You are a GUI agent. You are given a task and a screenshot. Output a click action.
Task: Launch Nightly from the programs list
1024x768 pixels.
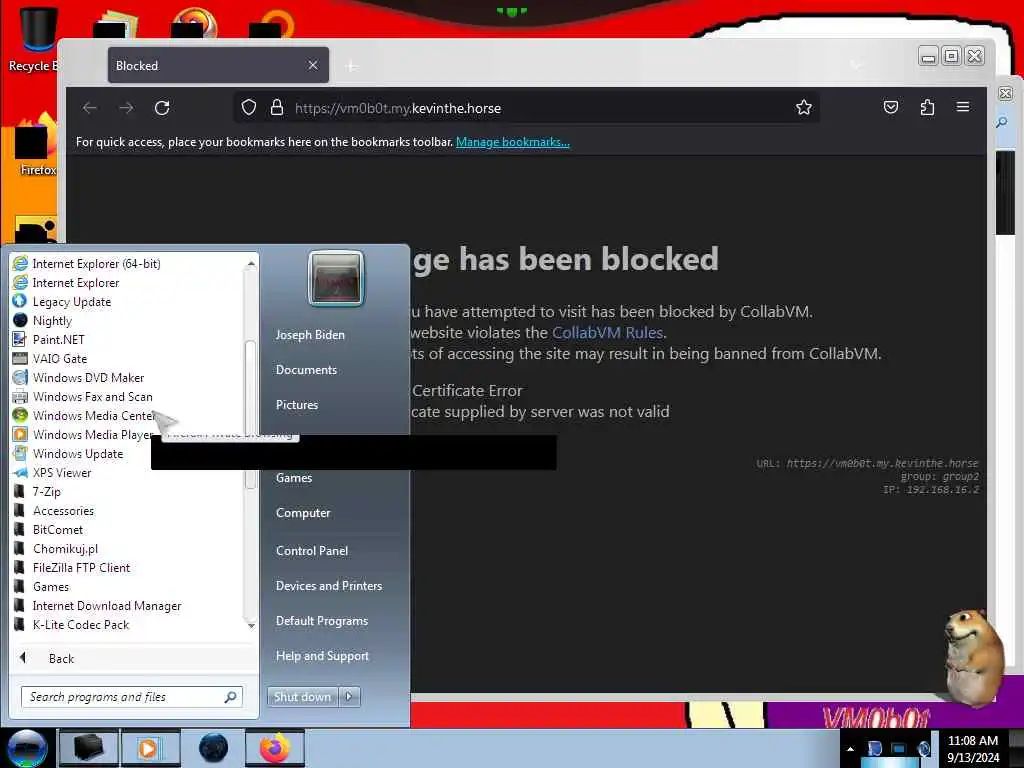pyautogui.click(x=52, y=321)
